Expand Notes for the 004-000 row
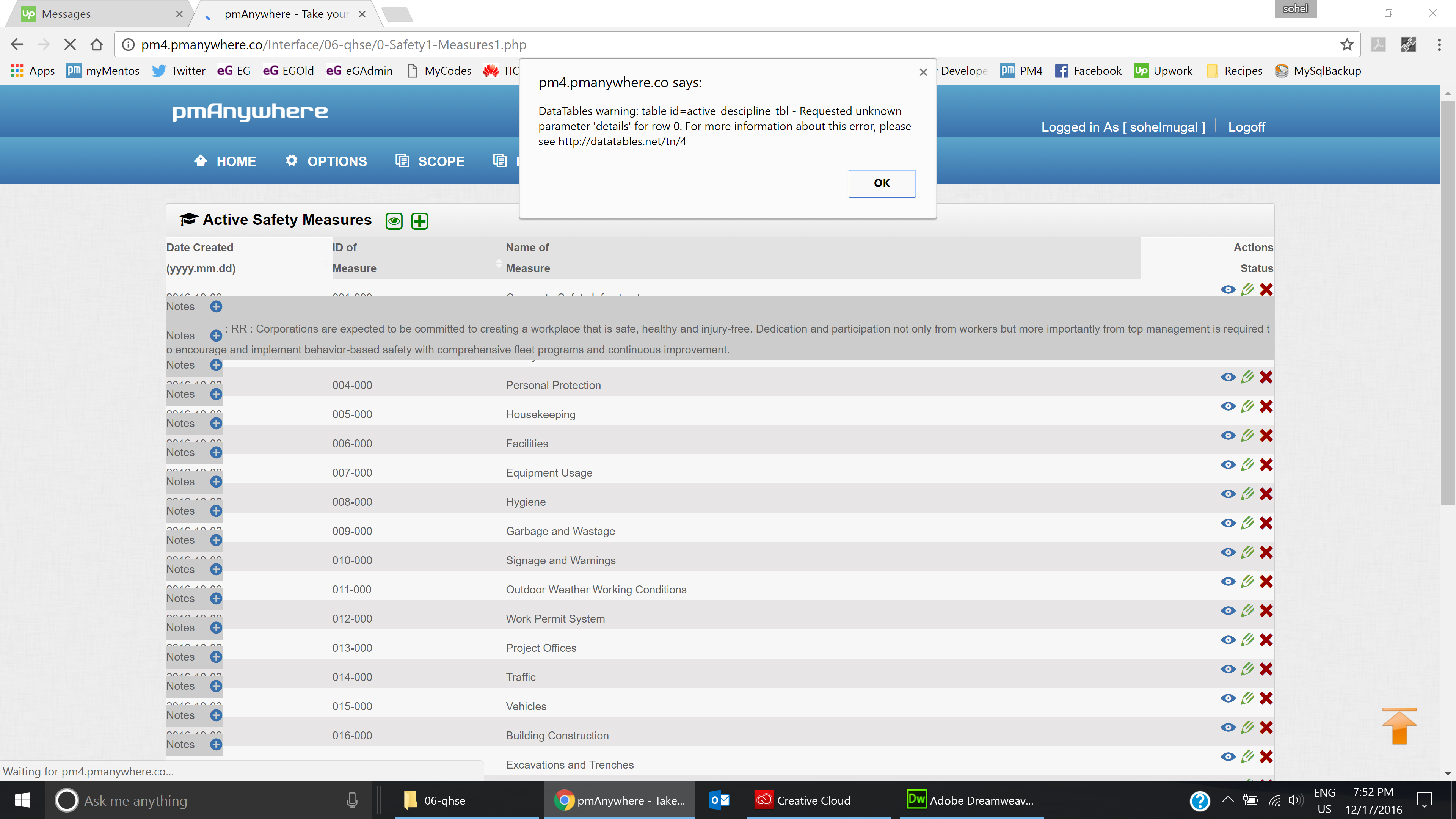 pos(216,394)
